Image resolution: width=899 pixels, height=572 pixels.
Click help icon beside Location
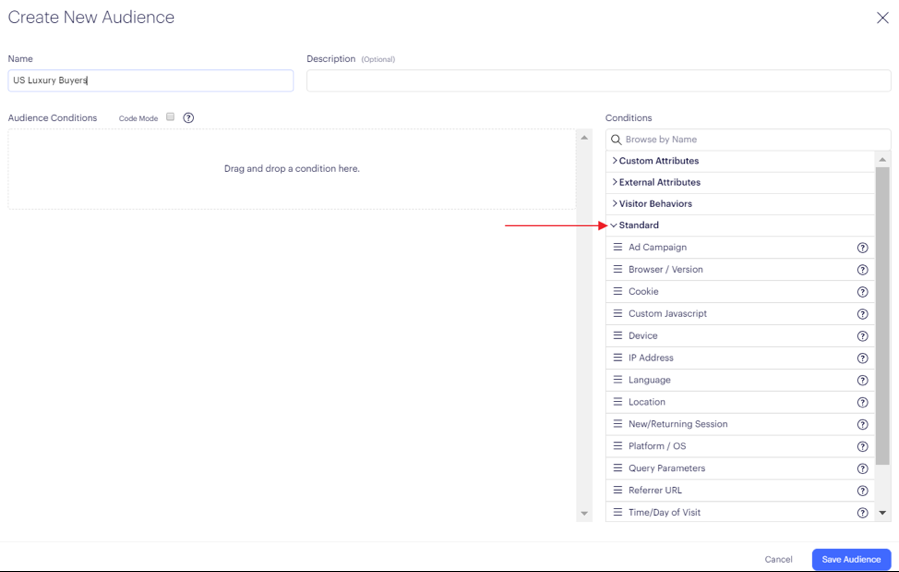pyautogui.click(x=862, y=402)
